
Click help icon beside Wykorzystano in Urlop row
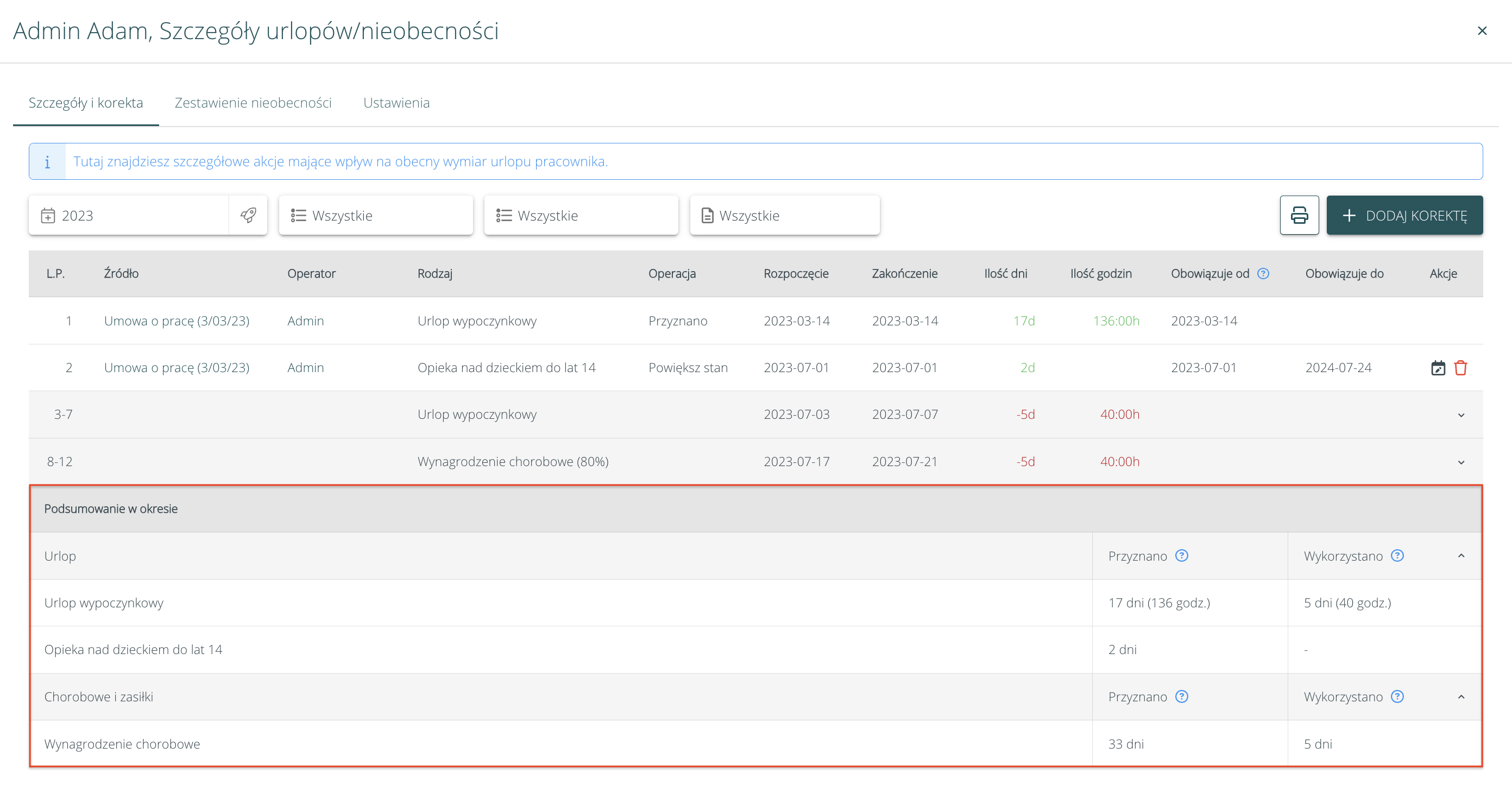pos(1397,556)
